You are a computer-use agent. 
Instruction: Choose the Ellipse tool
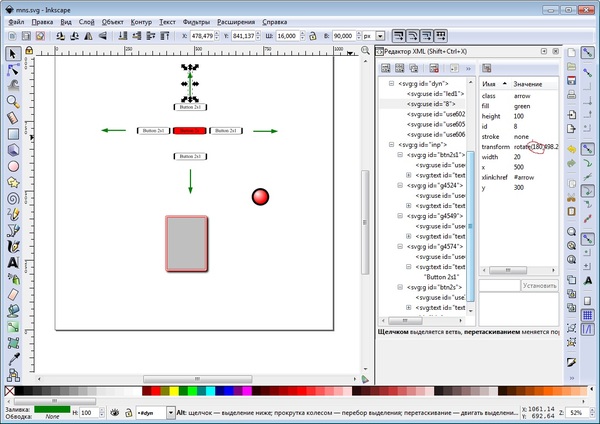tap(14, 166)
